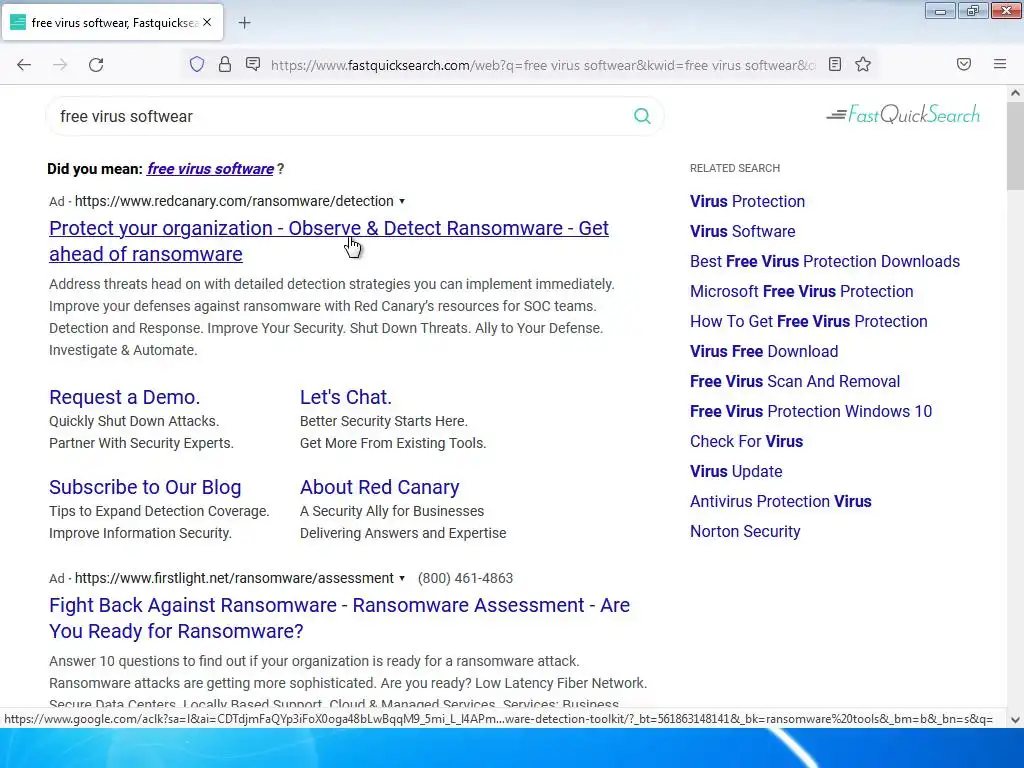Bookmark this page with star icon
This screenshot has height=768, width=1024.
point(863,64)
